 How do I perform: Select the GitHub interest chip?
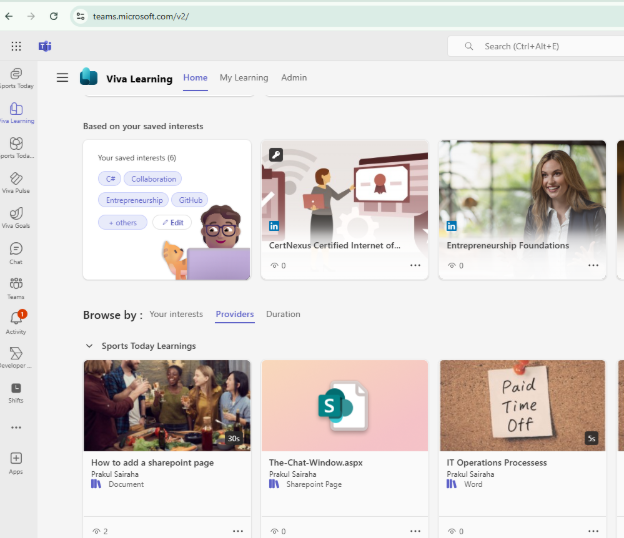coord(190,200)
